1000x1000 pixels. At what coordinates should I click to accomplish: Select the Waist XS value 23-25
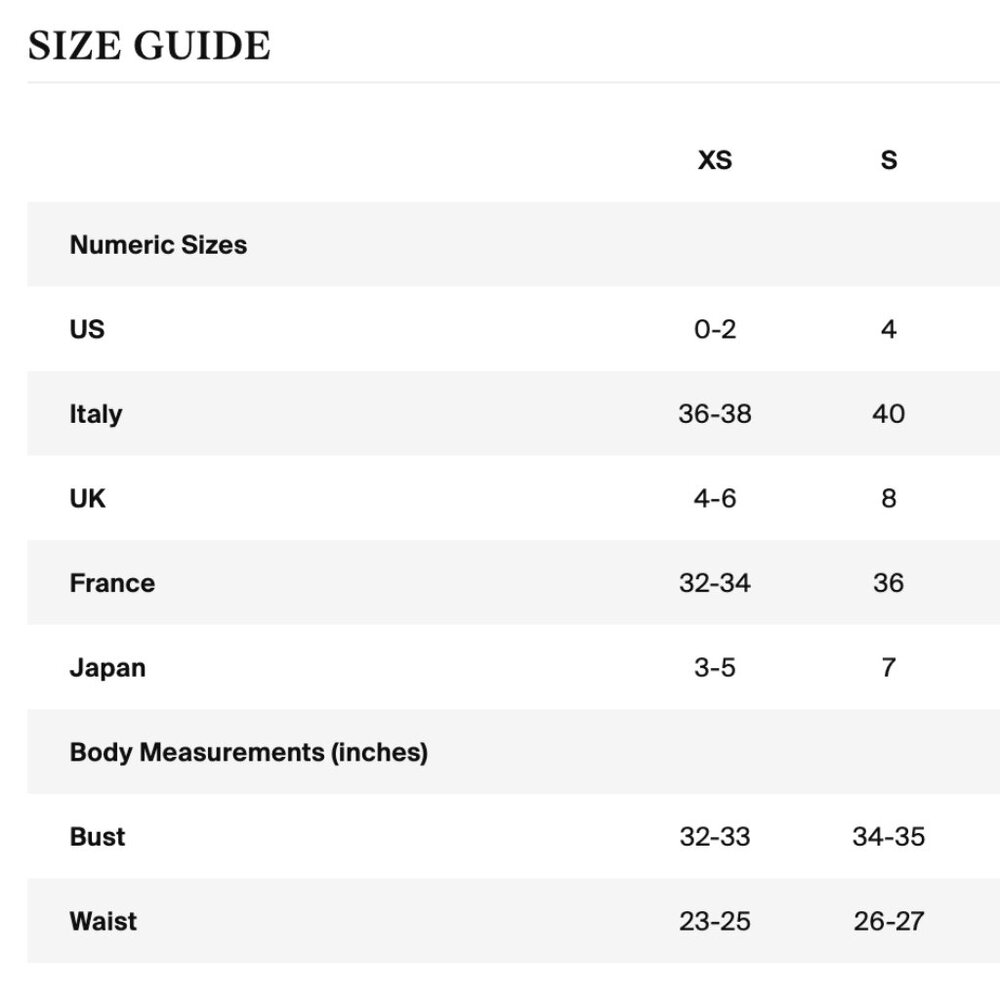point(715,921)
